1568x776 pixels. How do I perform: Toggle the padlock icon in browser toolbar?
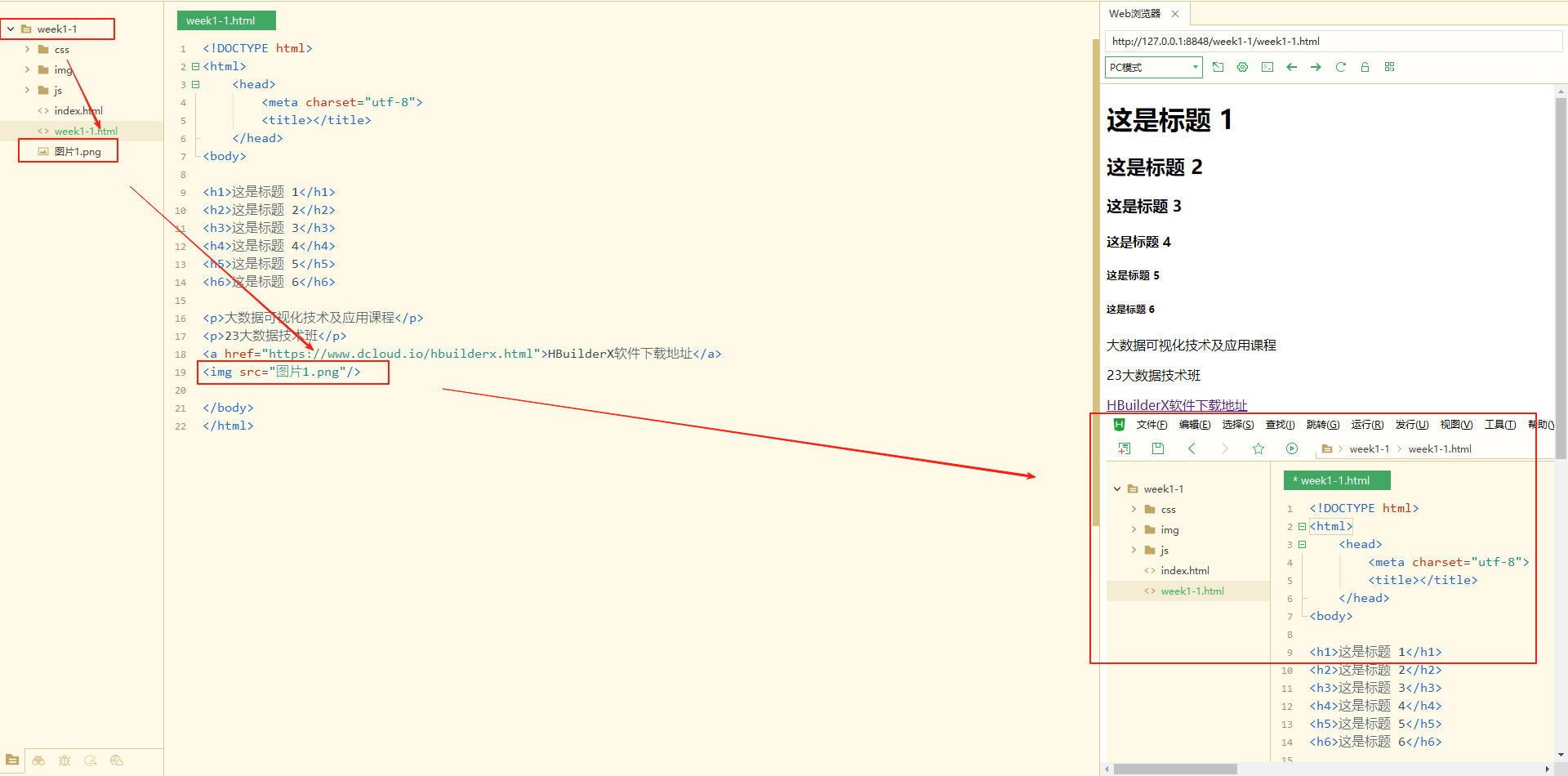coord(1365,67)
